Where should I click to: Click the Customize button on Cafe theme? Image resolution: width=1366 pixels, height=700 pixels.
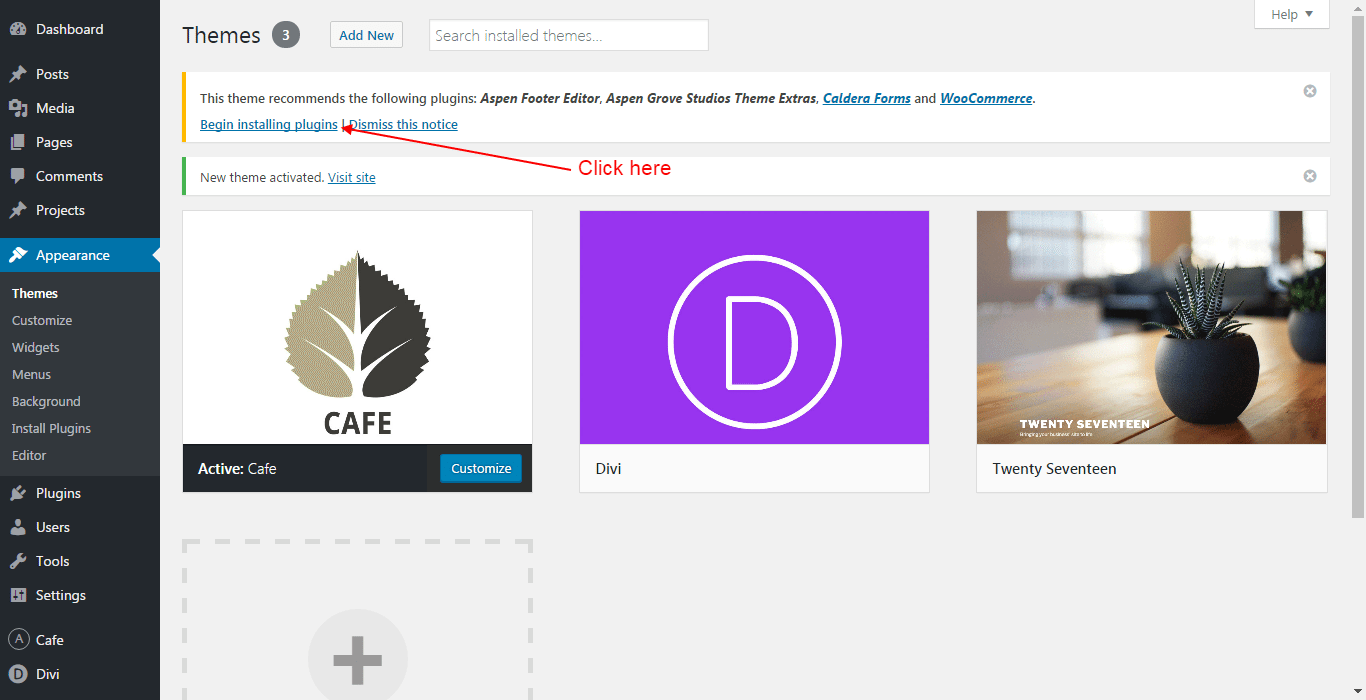click(481, 468)
